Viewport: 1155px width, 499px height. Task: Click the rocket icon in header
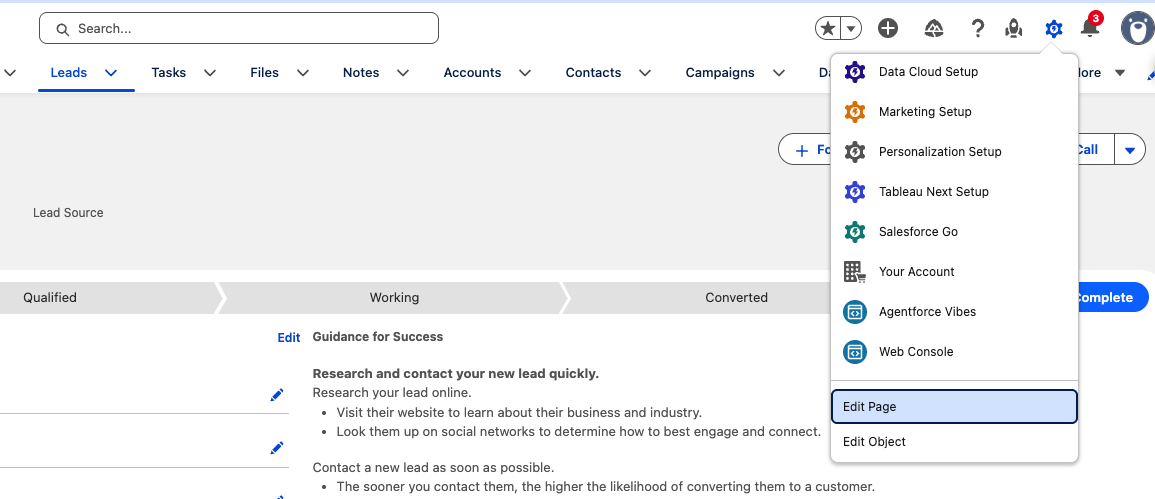pyautogui.click(x=1014, y=29)
